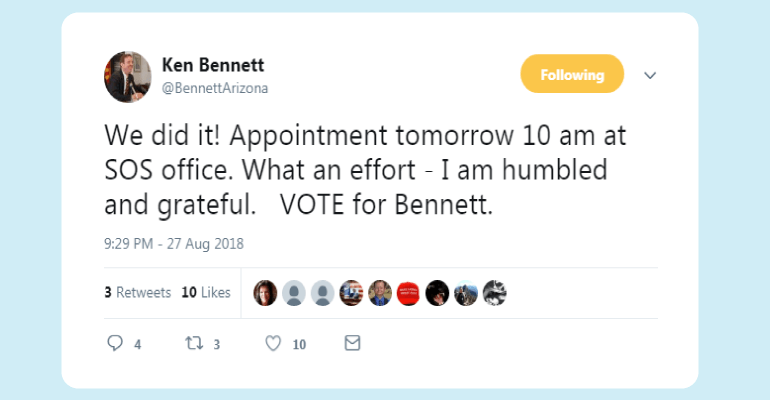Open the liker avatar of man in blue suit
Screen dimensions: 770x400
point(379,293)
